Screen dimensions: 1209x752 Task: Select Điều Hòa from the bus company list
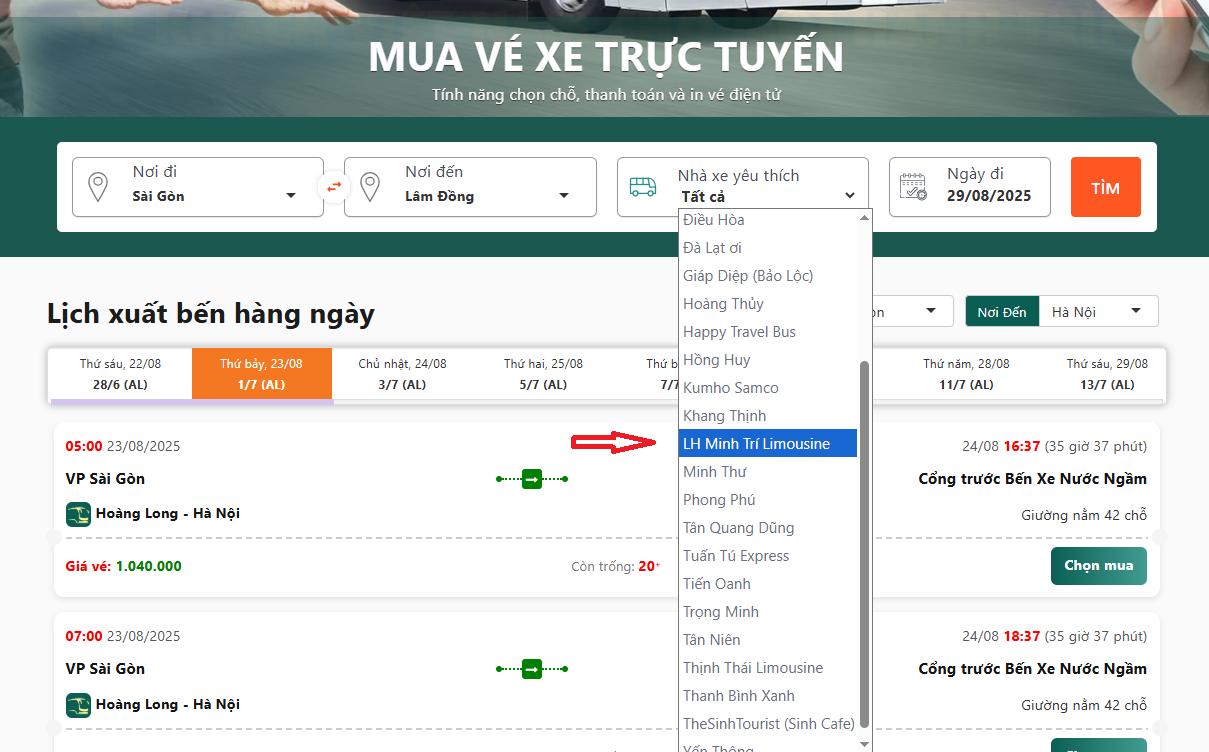click(768, 220)
